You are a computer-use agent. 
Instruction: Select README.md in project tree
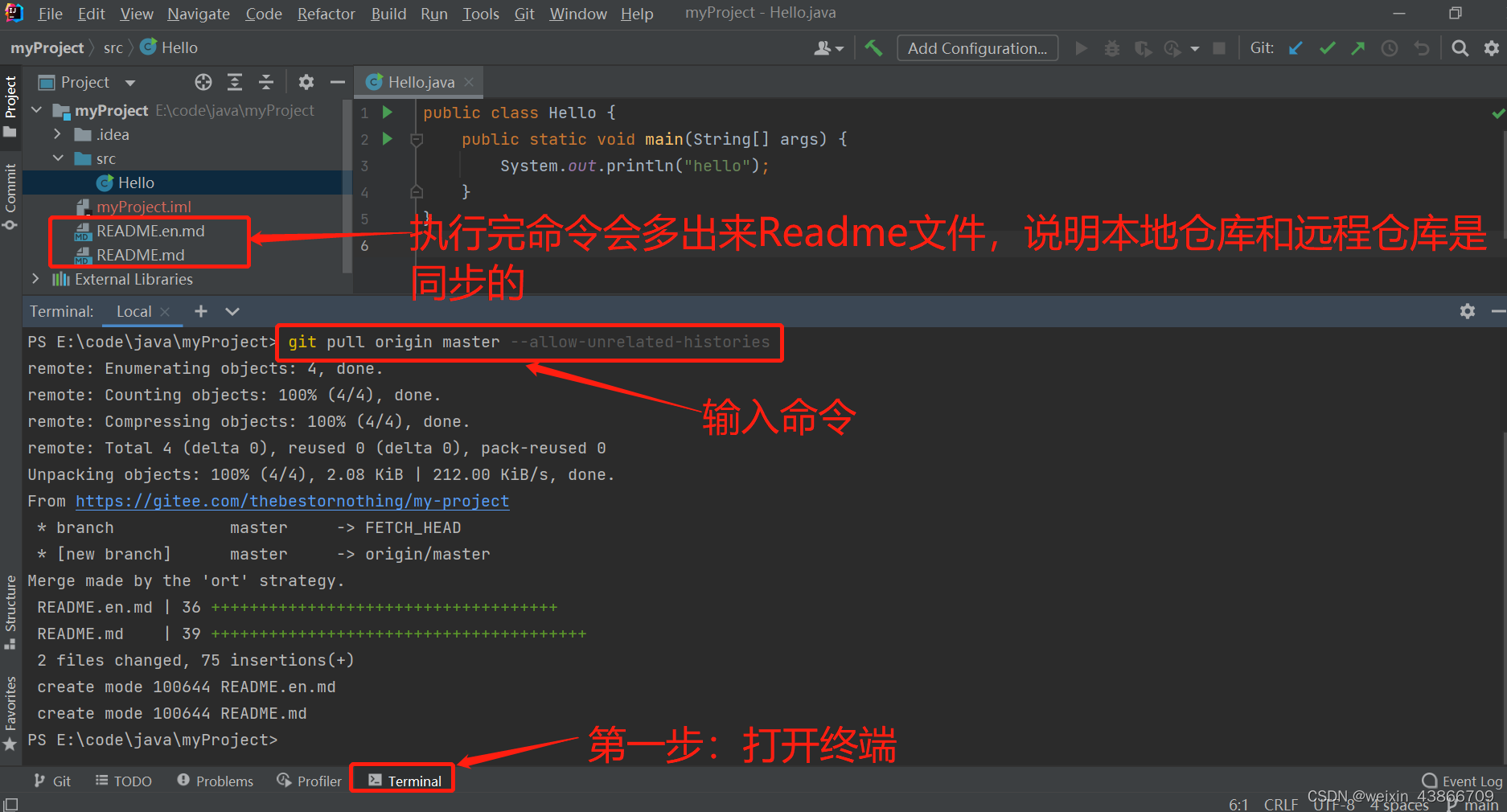[x=140, y=255]
